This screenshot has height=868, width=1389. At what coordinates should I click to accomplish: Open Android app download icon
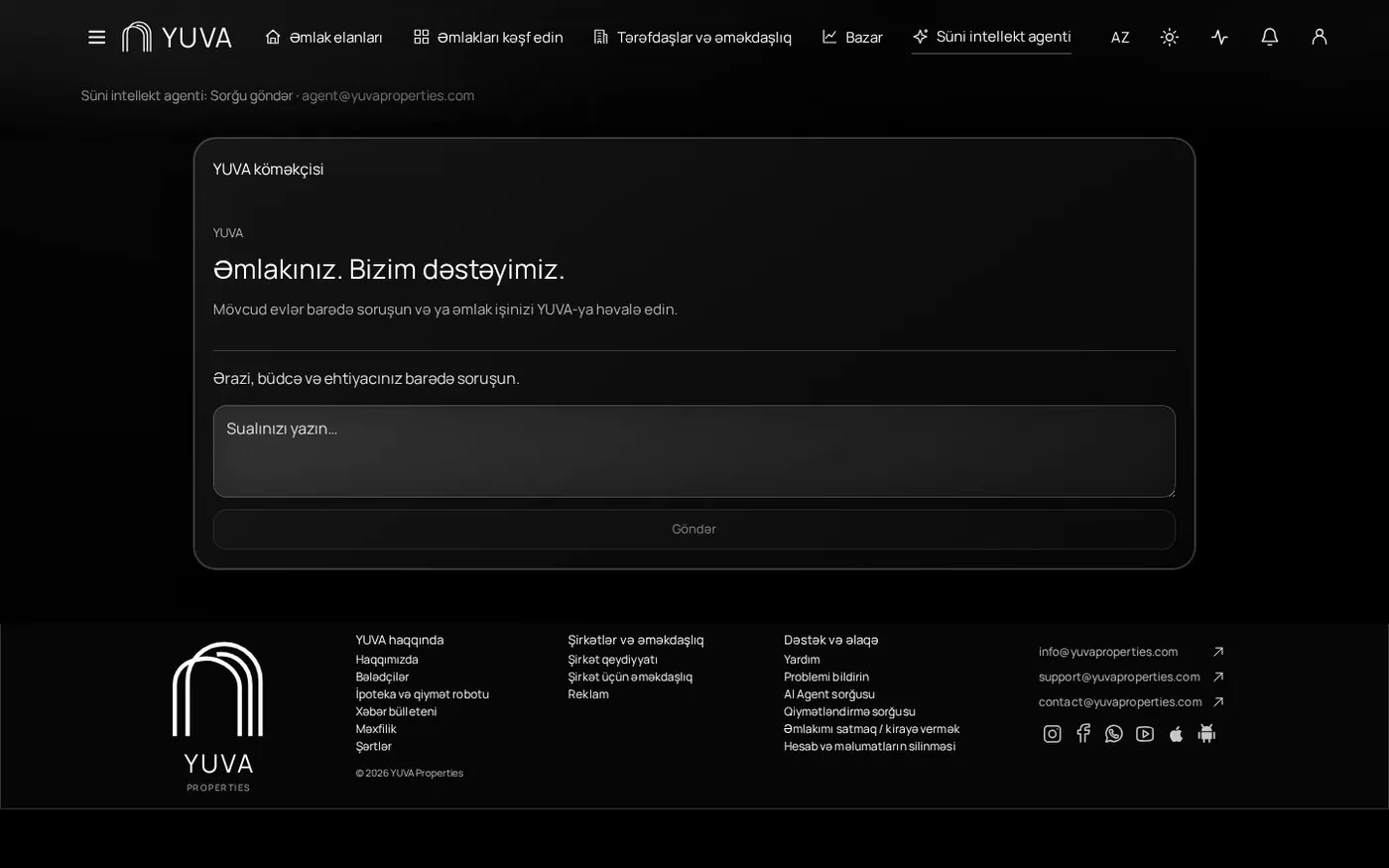point(1206,734)
